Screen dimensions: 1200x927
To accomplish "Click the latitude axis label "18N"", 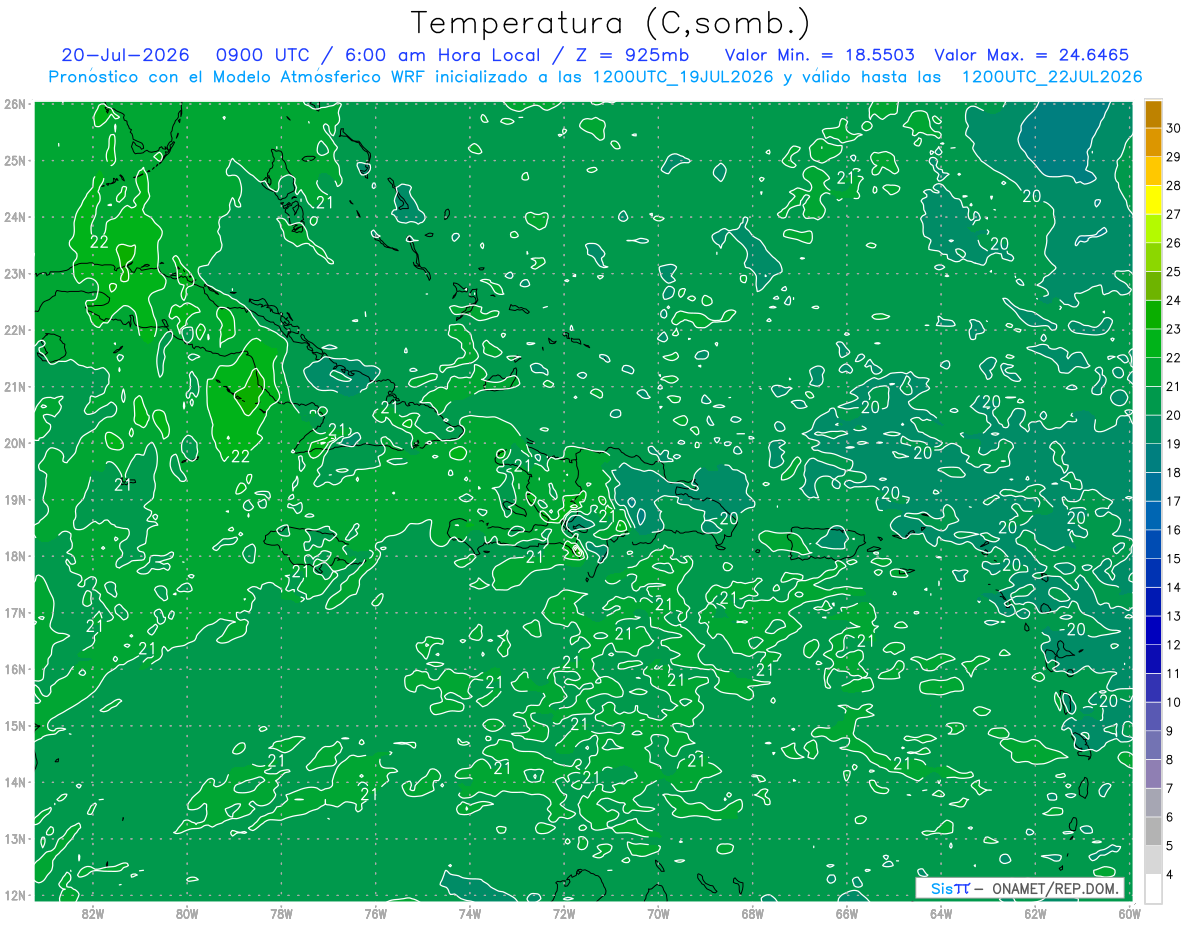I will coord(15,556).
